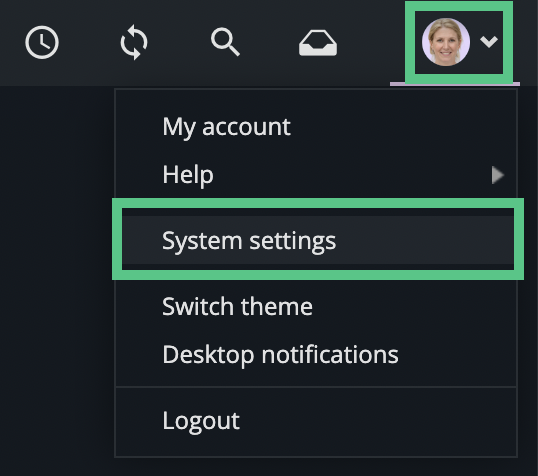The width and height of the screenshot is (538, 476).
Task: Select the Help menu entry
Action: click(316, 175)
